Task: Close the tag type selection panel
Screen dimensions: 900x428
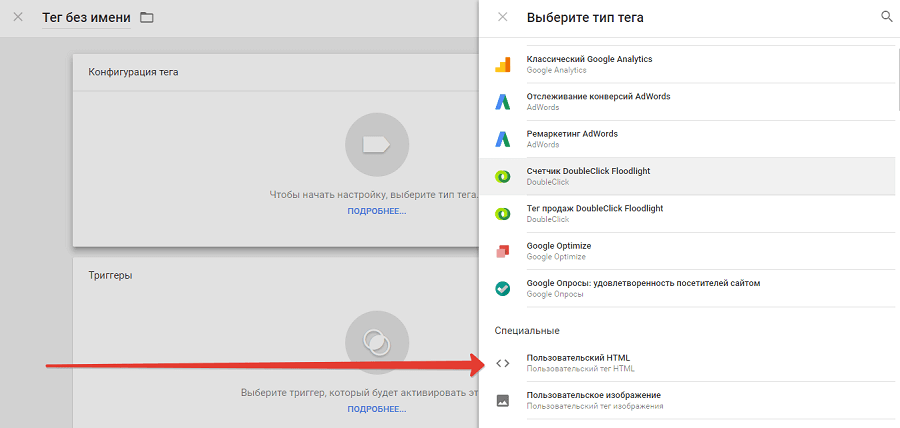Action: coord(503,17)
